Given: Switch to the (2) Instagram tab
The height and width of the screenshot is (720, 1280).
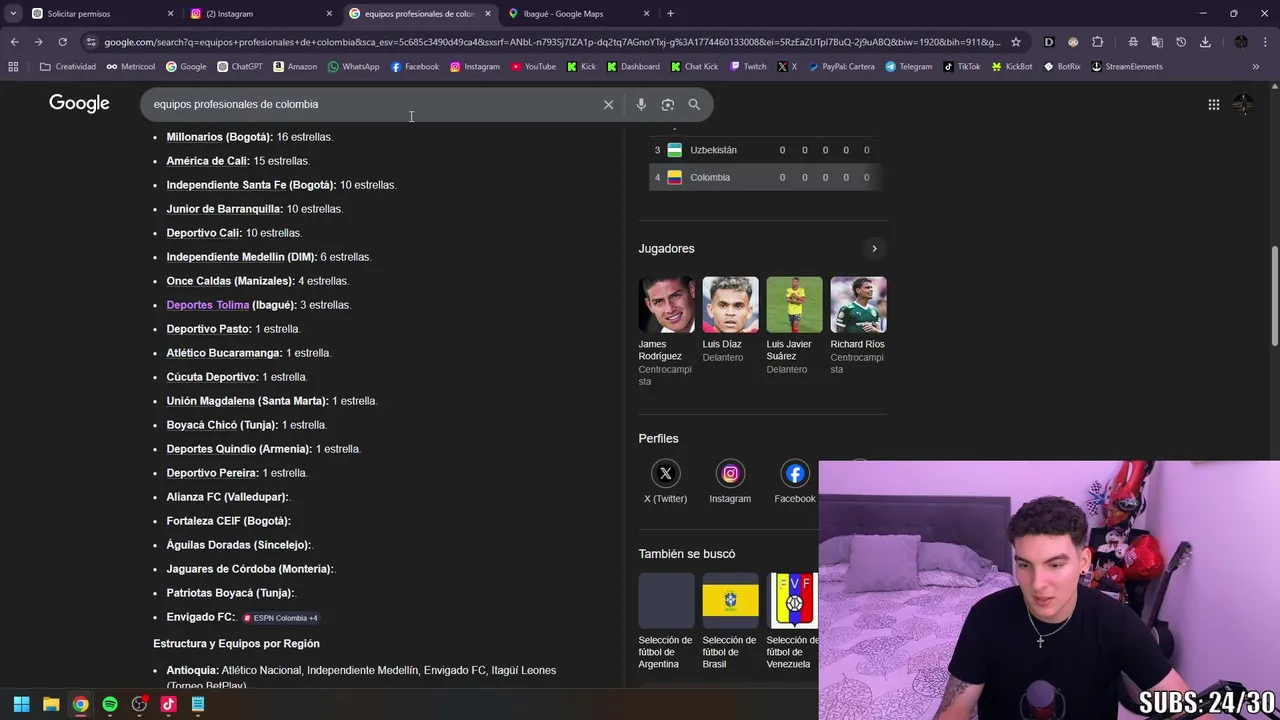Looking at the screenshot, I should 260,14.
